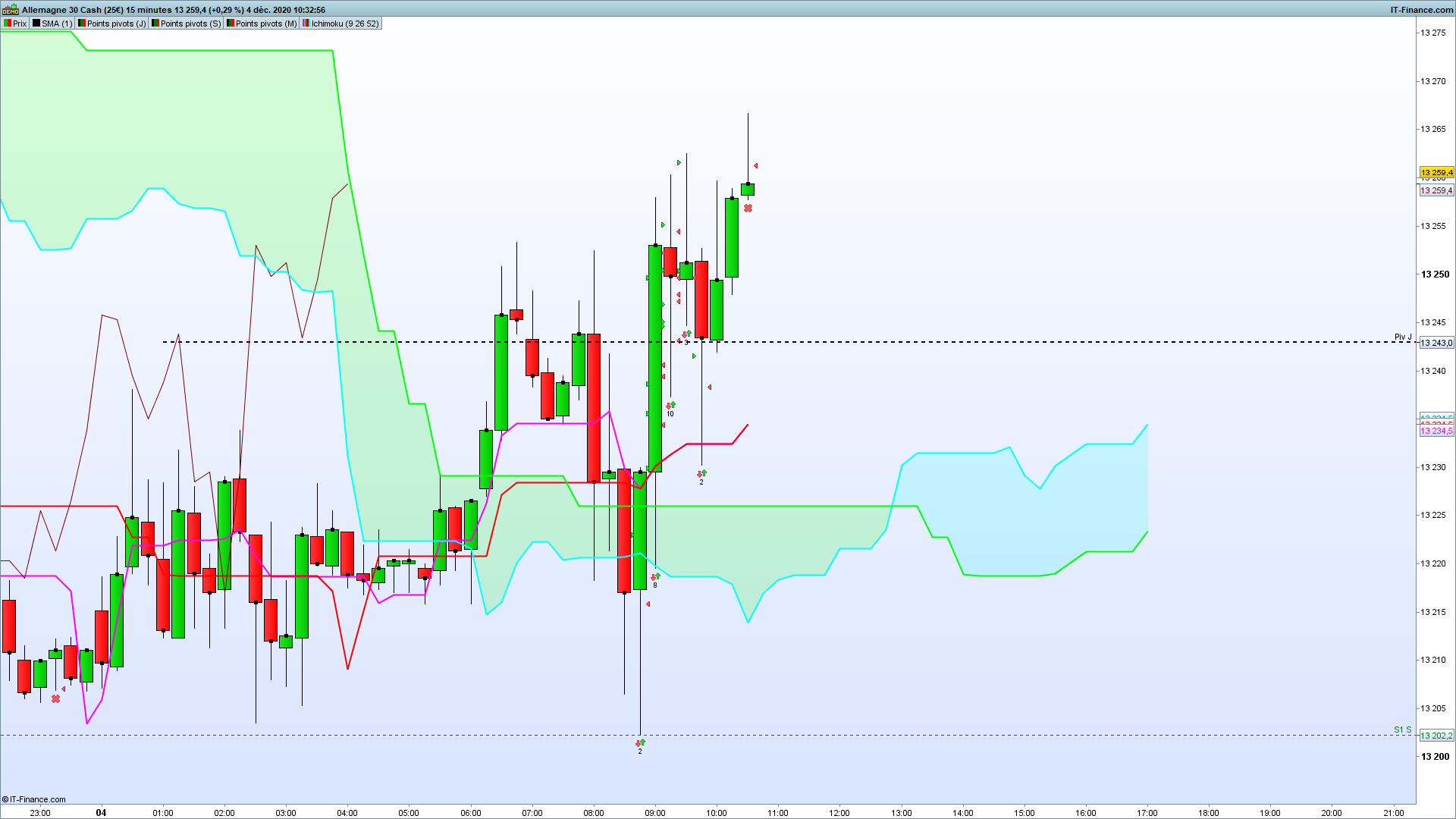
Task: Open Points pivots (M) indicator label
Action: click(x=265, y=24)
